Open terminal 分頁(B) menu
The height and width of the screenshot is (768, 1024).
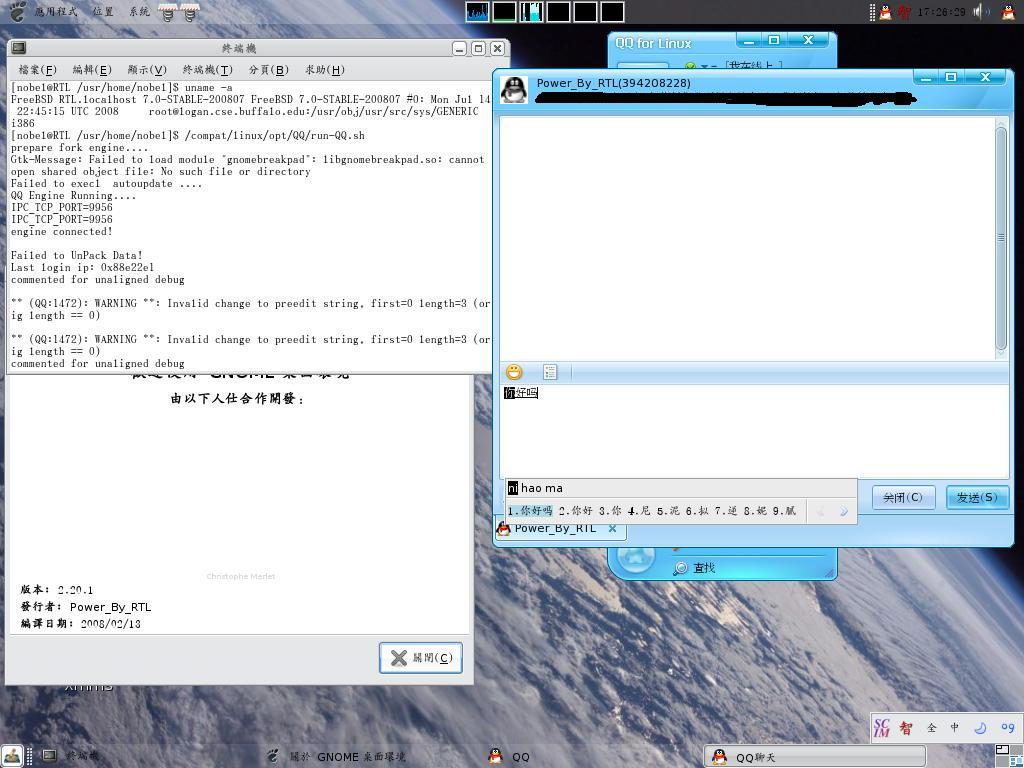point(268,70)
